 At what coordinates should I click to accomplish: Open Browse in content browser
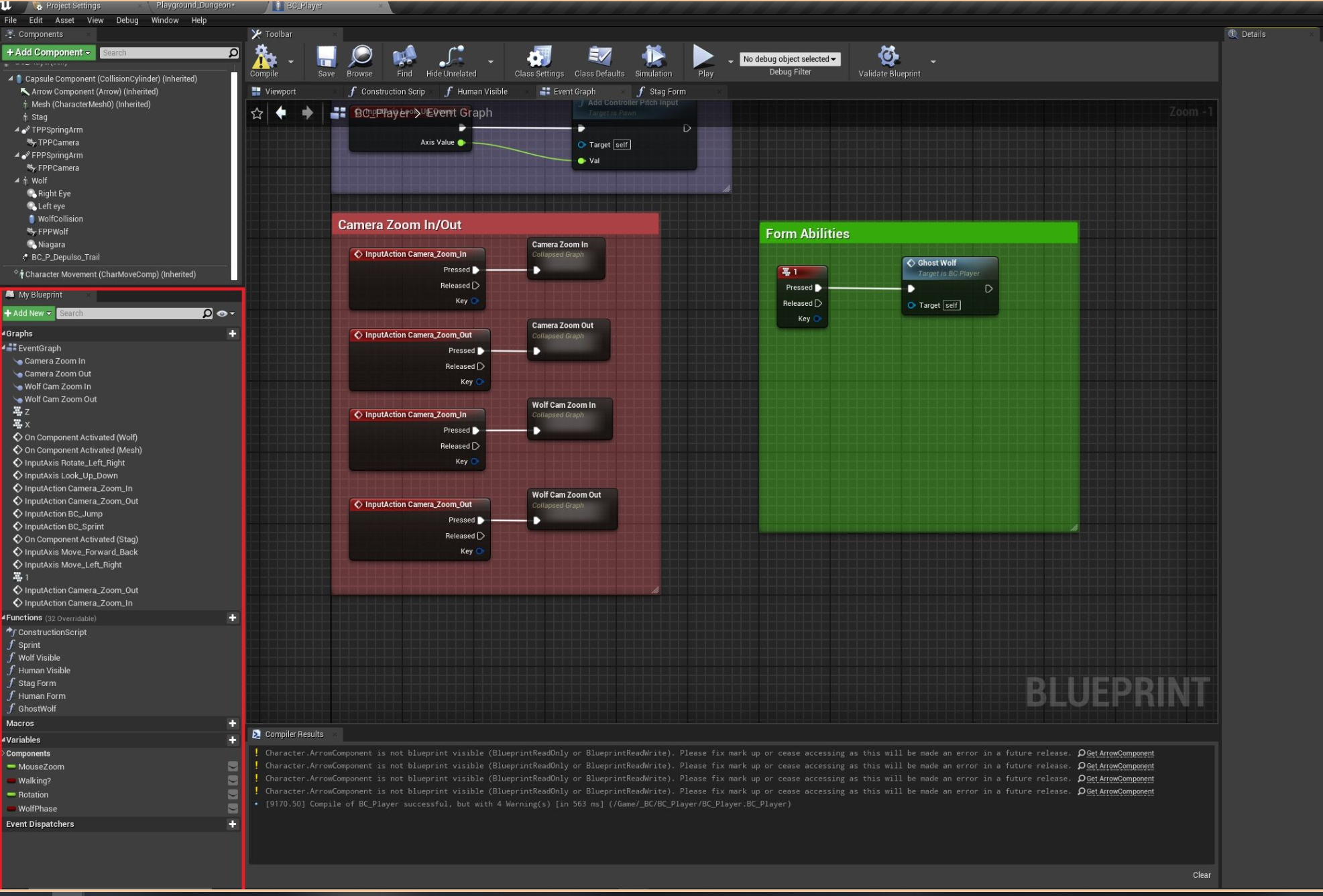(x=359, y=58)
